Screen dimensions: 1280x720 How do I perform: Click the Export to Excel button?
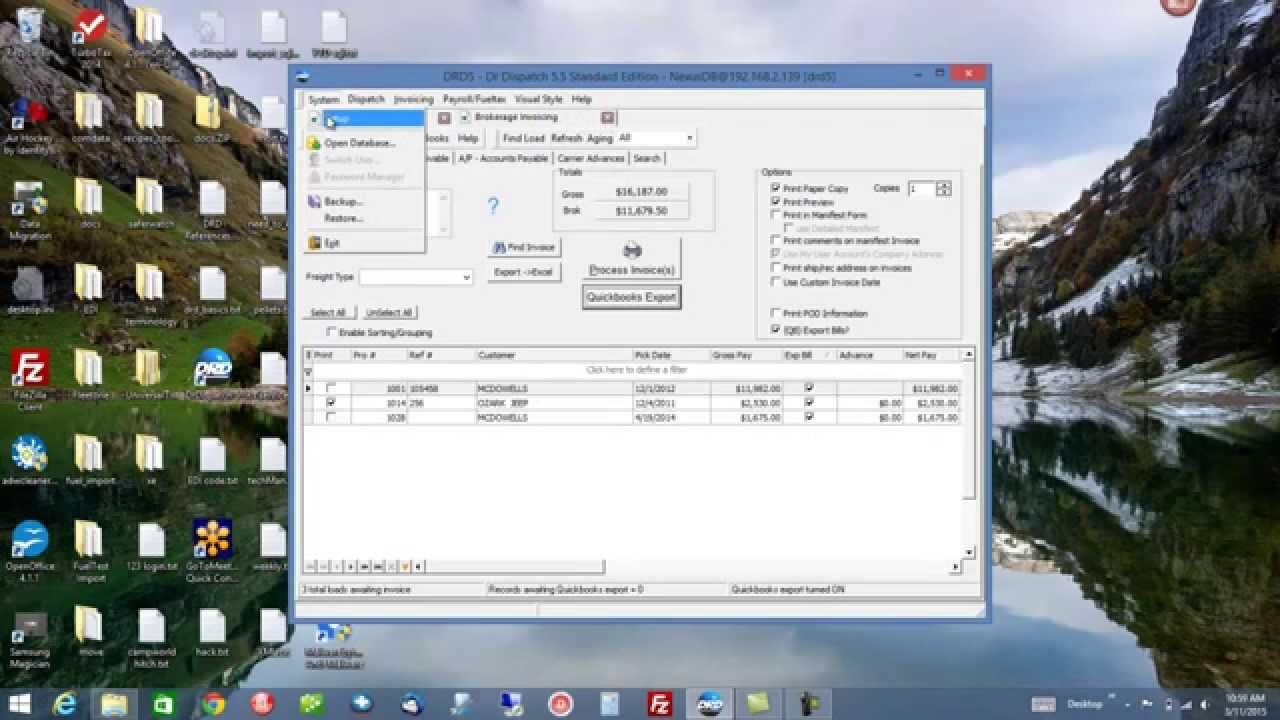pos(524,272)
